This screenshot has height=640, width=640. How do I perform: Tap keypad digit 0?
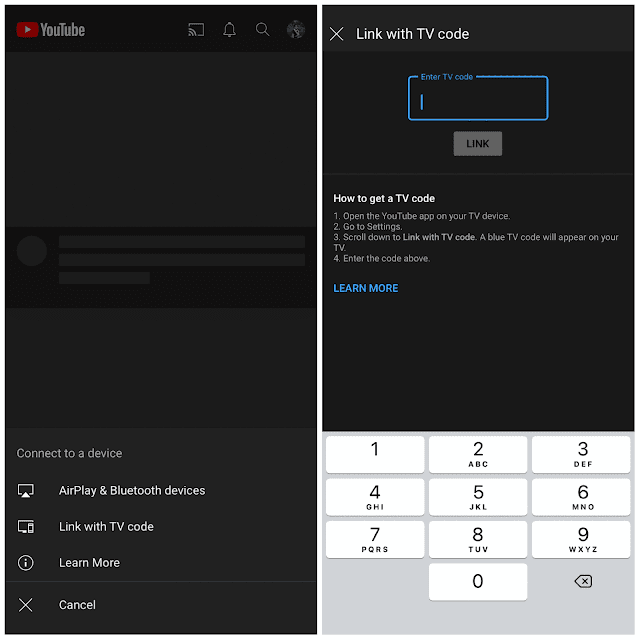click(478, 582)
